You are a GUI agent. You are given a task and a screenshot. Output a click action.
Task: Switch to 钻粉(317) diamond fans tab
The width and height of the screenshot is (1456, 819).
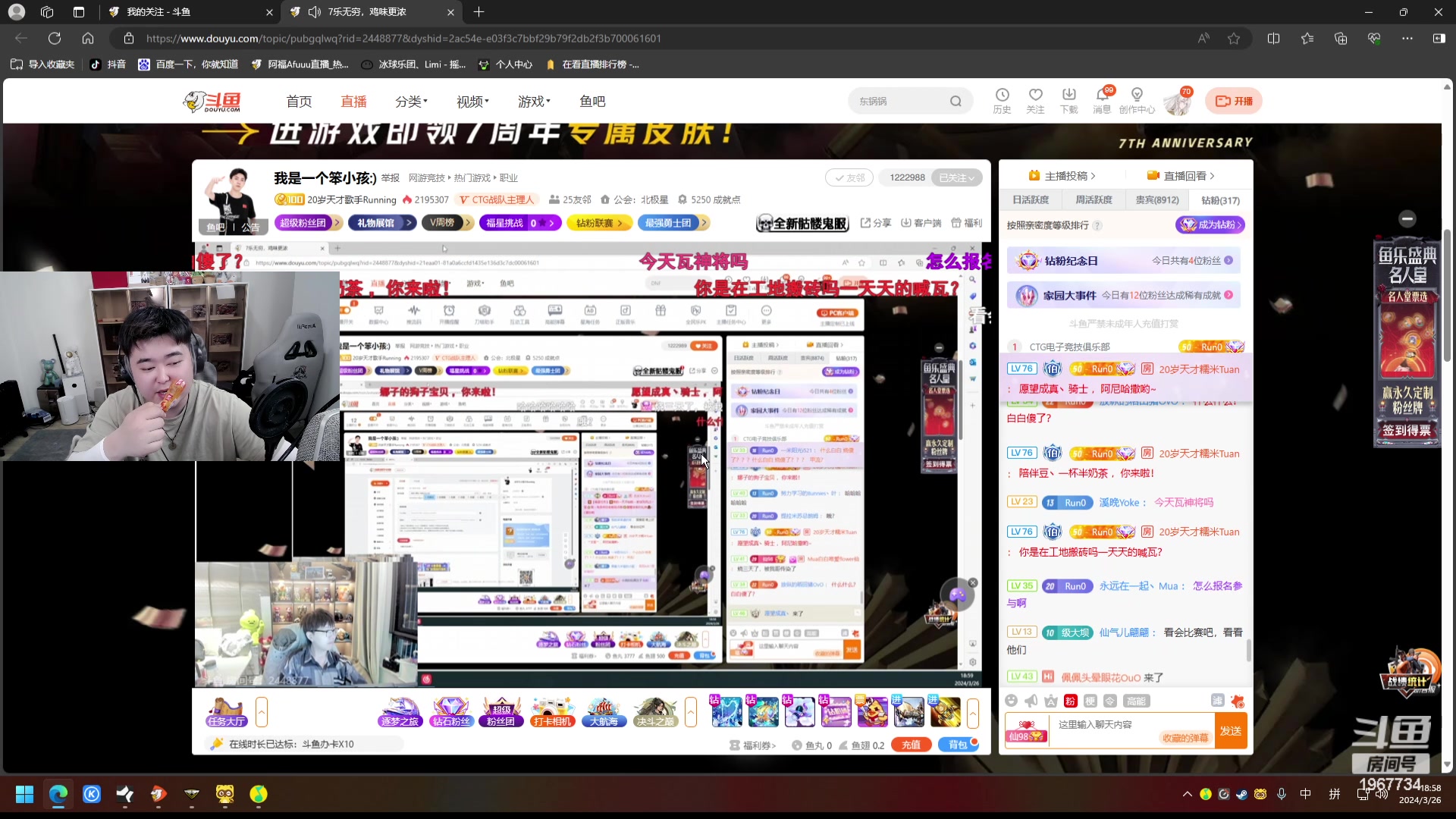(x=1221, y=200)
